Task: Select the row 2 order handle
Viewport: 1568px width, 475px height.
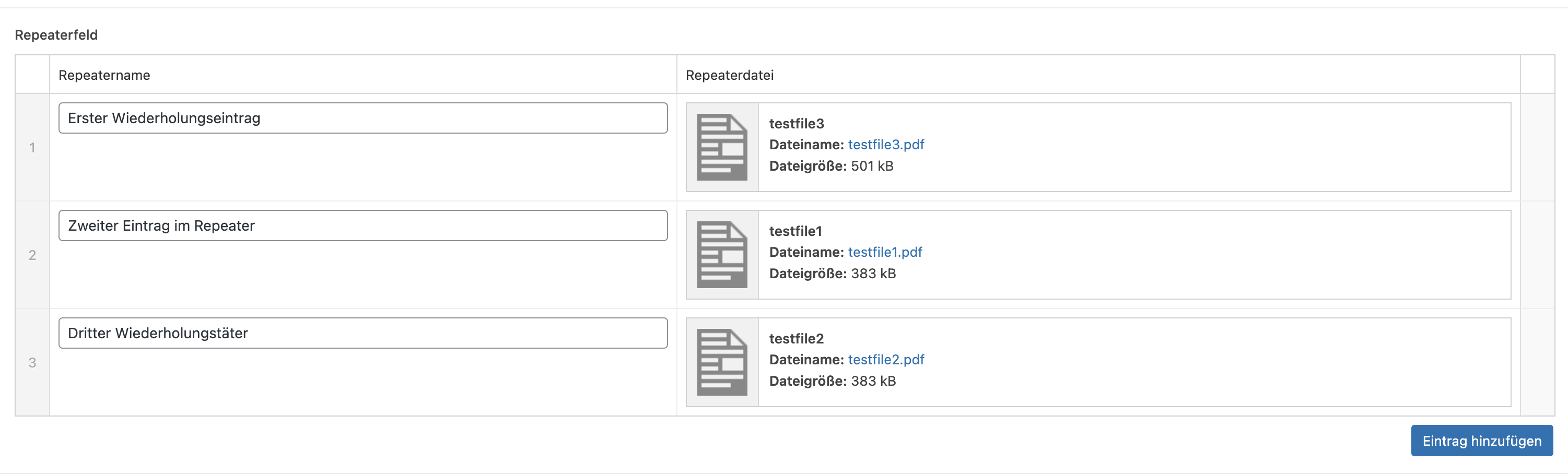Action: (32, 255)
